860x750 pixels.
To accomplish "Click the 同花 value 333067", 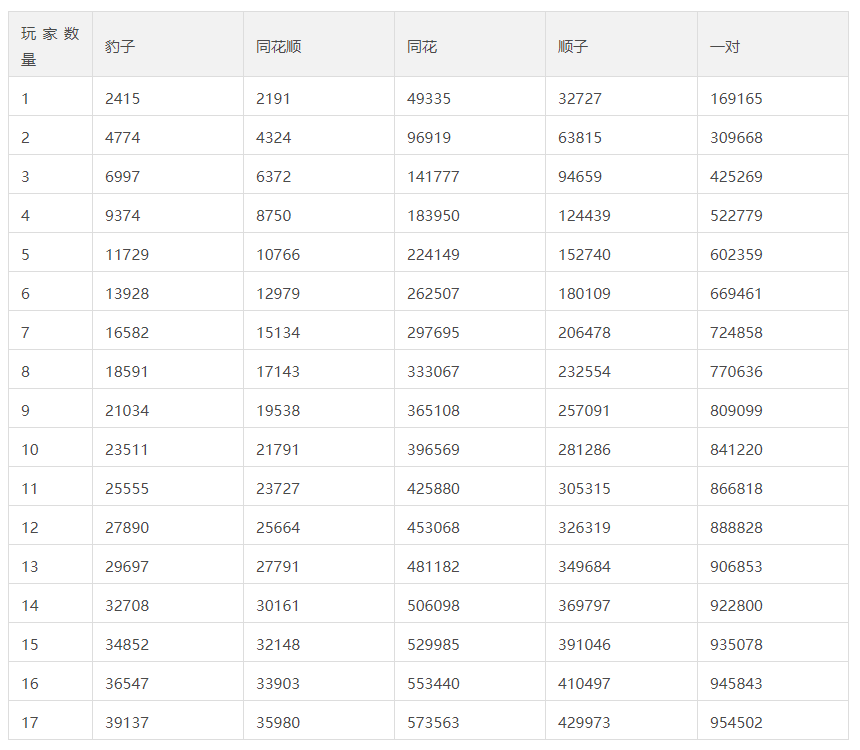I will (433, 372).
